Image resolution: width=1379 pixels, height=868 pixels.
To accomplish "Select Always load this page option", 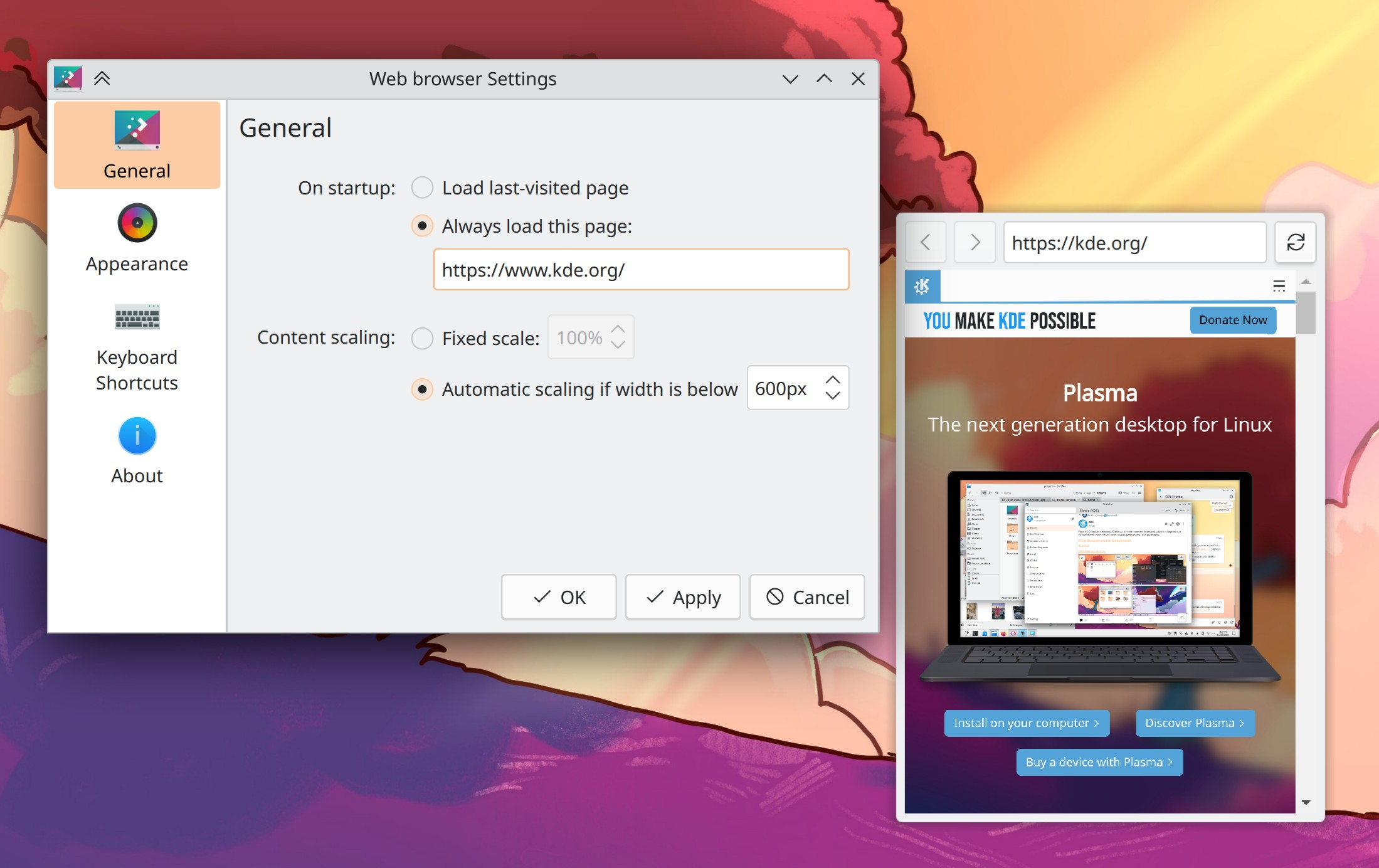I will pyautogui.click(x=422, y=226).
